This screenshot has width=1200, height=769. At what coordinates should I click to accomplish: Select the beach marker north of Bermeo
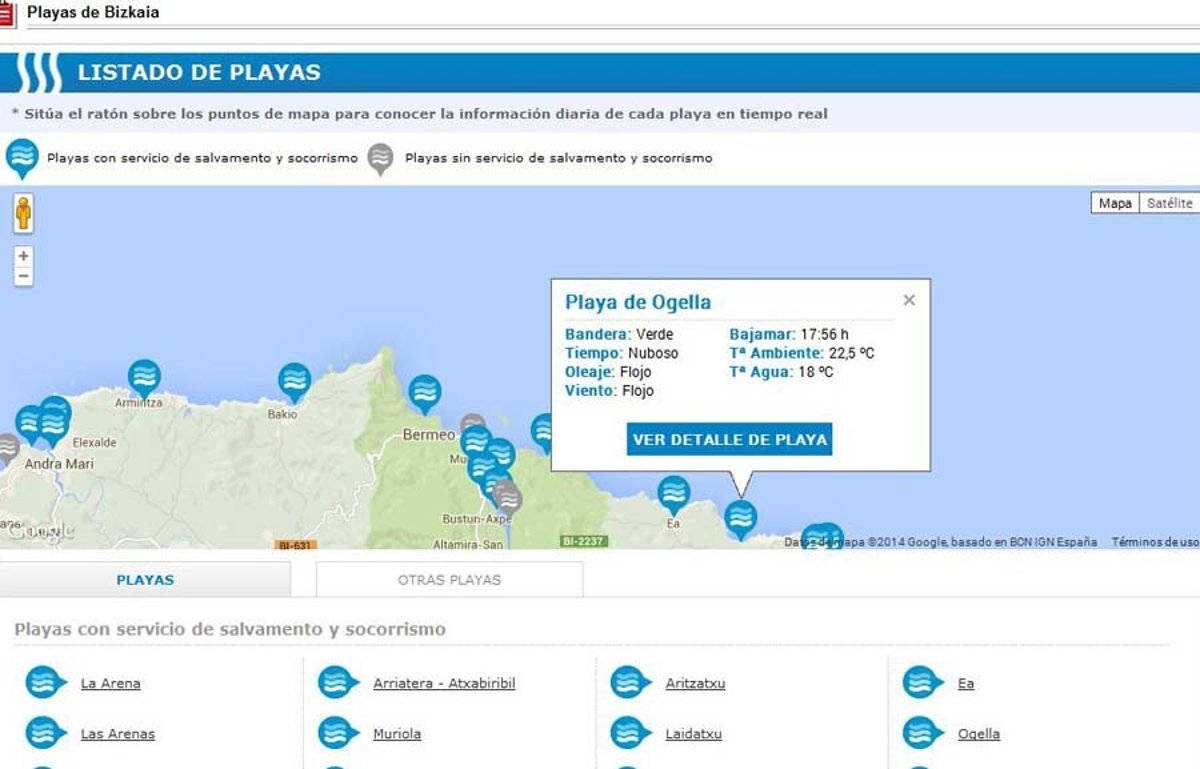(x=424, y=392)
